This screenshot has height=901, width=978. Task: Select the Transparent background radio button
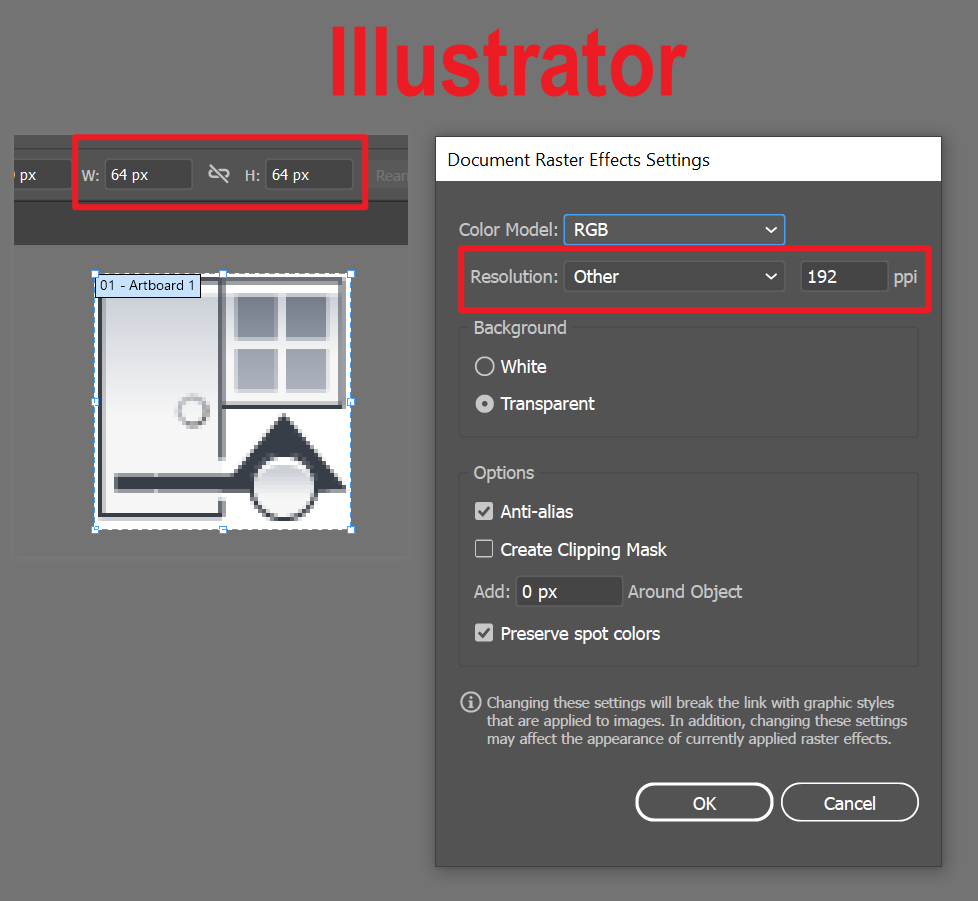pyautogui.click(x=485, y=404)
